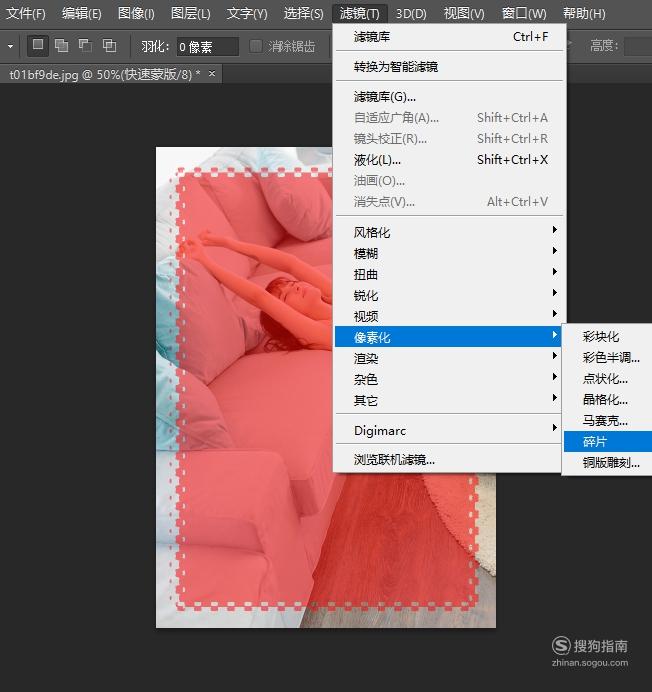Open the 3D(D) menu
Image resolution: width=652 pixels, height=692 pixels.
click(411, 13)
